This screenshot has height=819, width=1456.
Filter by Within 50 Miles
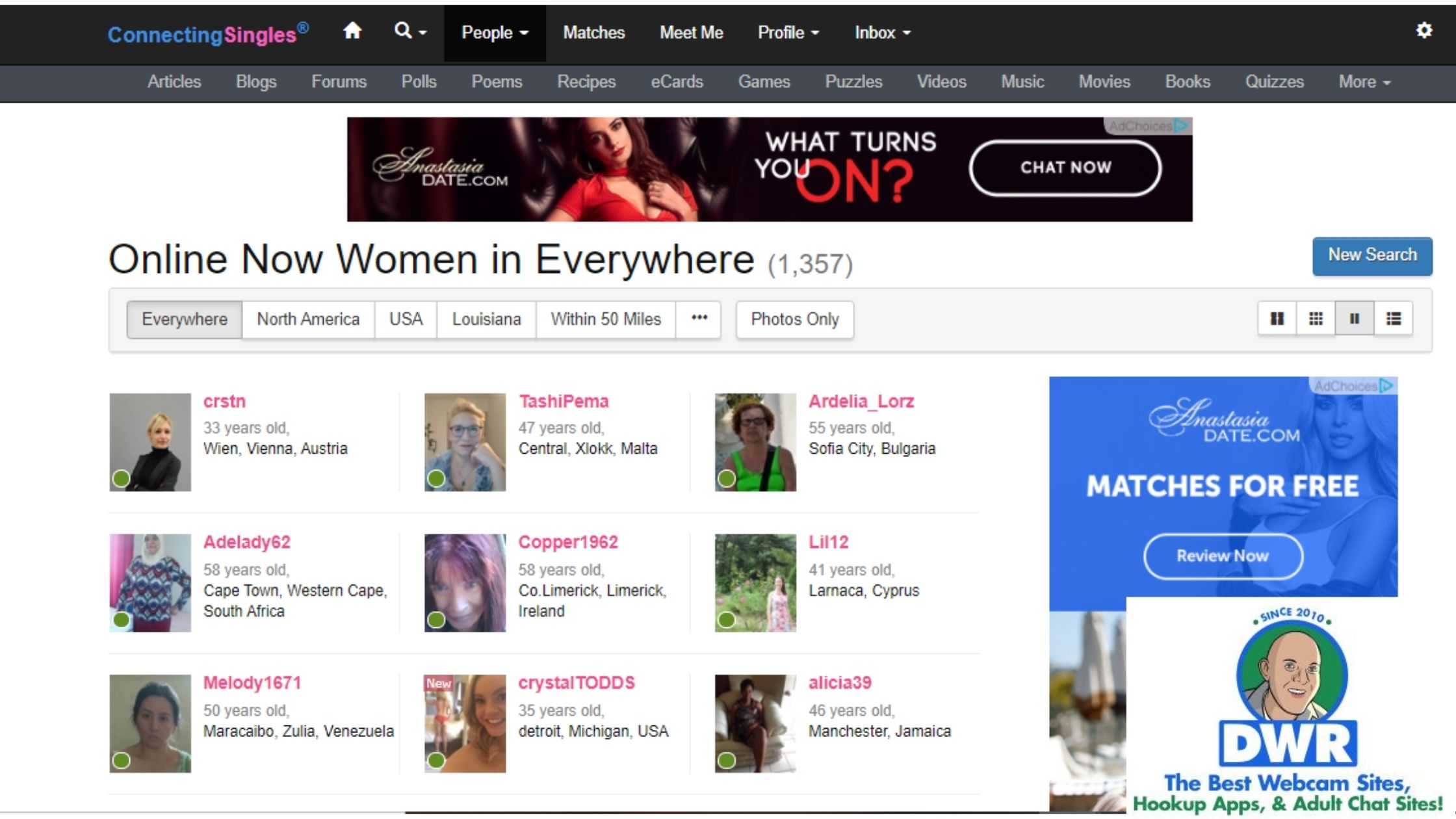point(605,319)
